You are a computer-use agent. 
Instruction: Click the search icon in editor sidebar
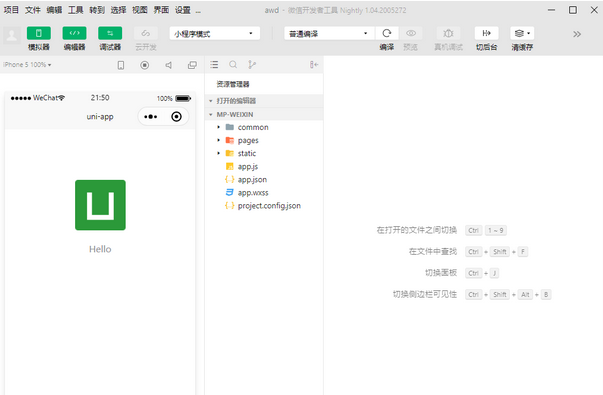233,65
